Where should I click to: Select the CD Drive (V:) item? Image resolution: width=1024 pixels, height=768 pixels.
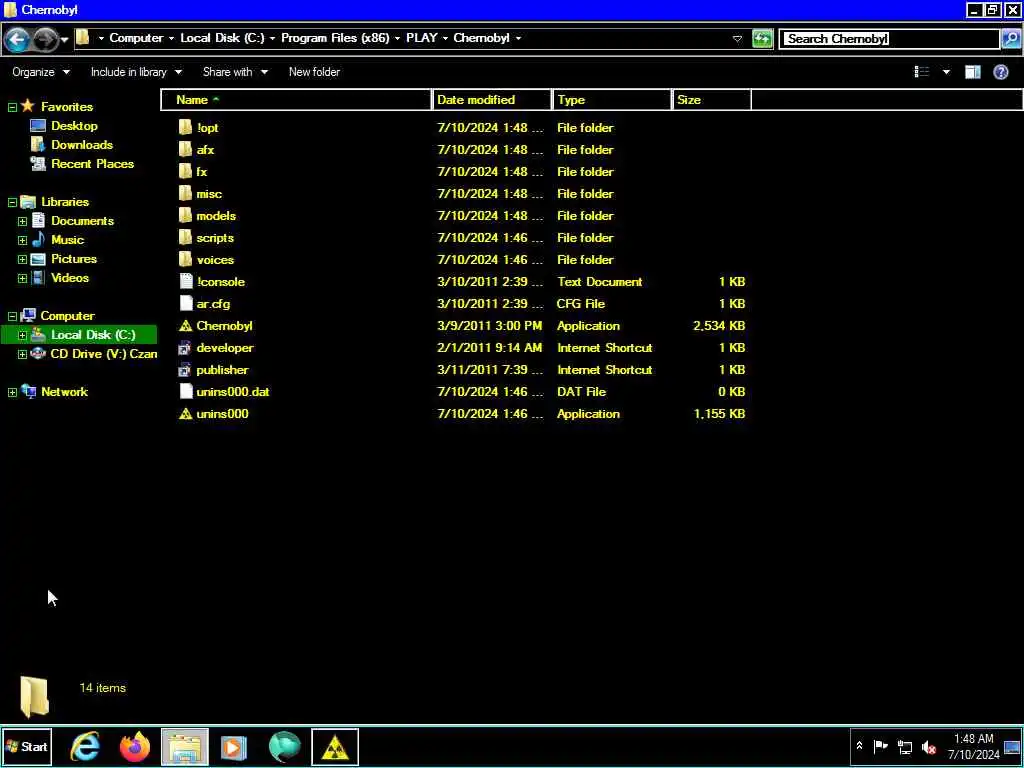click(x=103, y=354)
